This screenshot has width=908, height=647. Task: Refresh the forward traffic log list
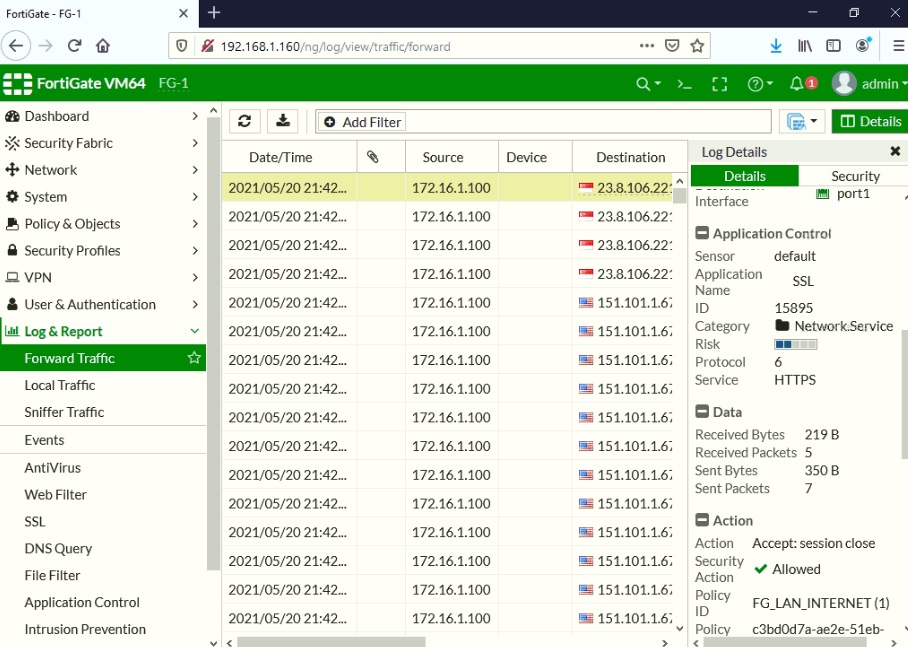244,120
